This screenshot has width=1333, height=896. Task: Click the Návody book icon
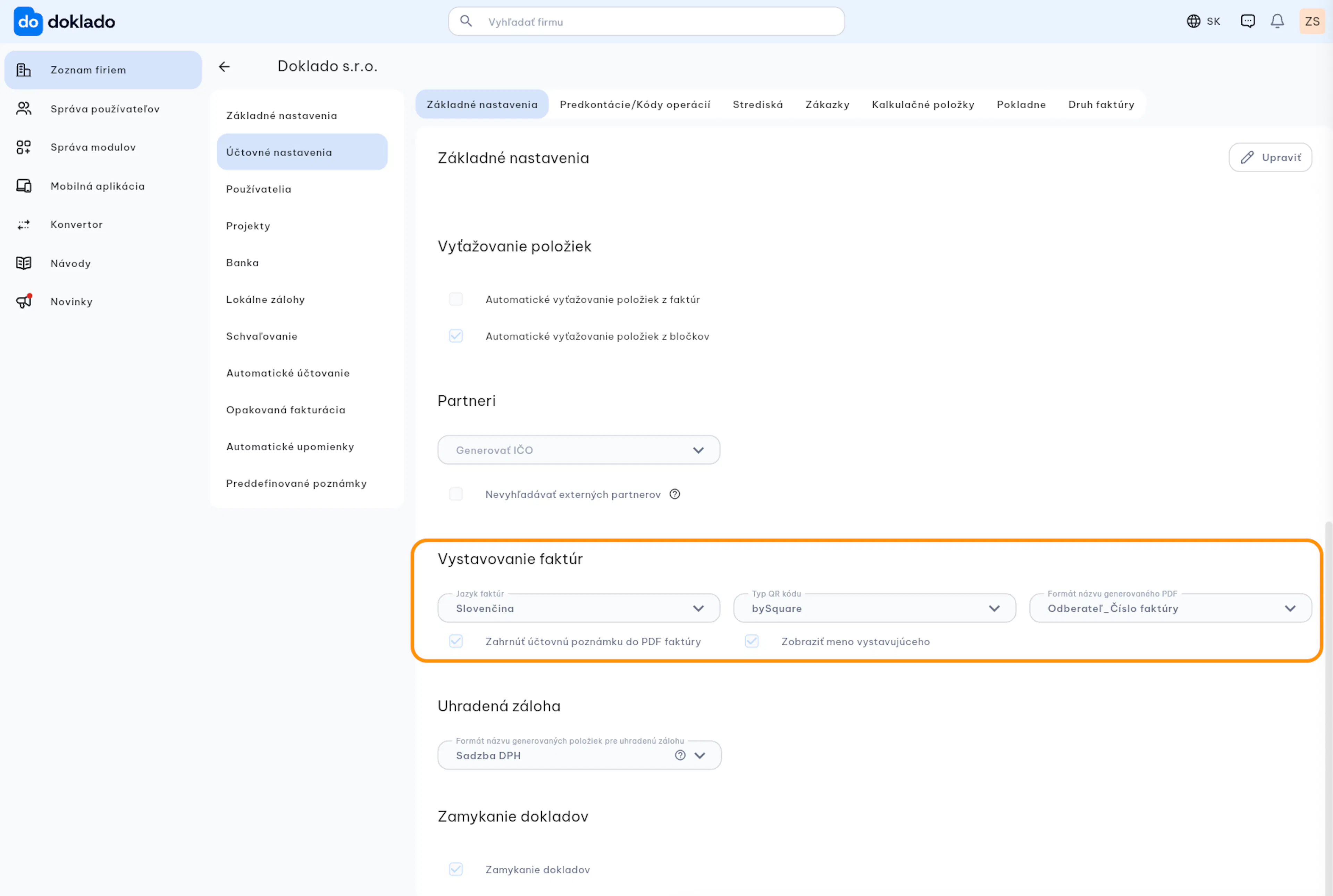23,263
